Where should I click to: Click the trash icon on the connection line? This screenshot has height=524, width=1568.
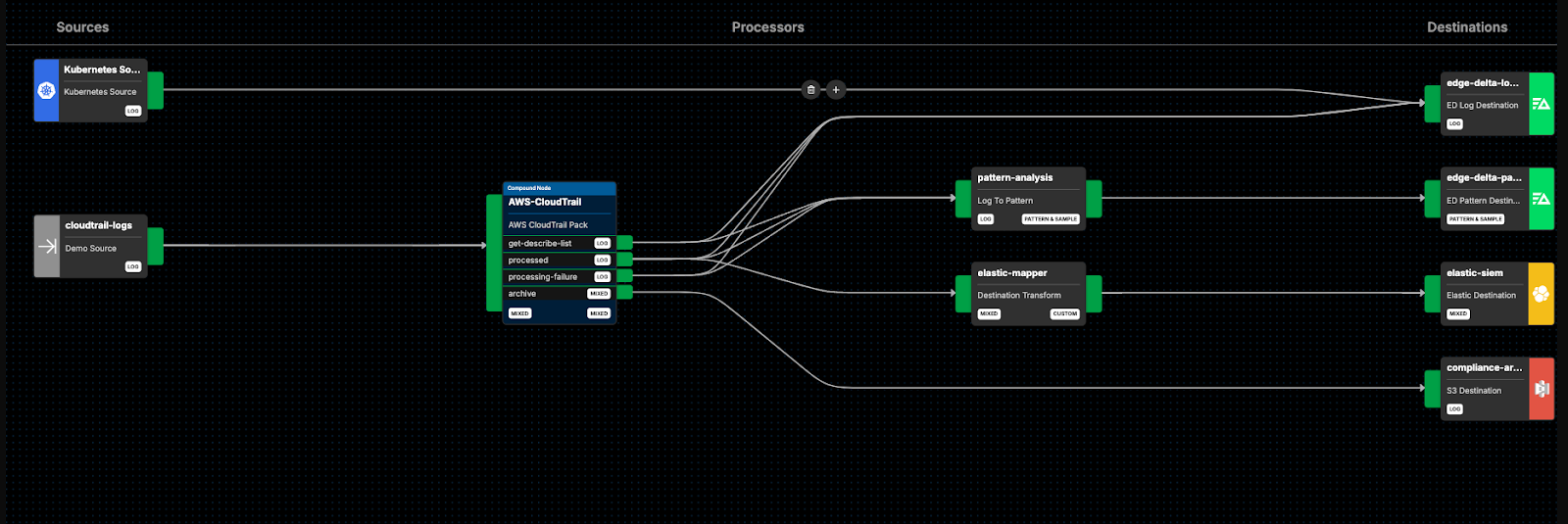pyautogui.click(x=810, y=90)
